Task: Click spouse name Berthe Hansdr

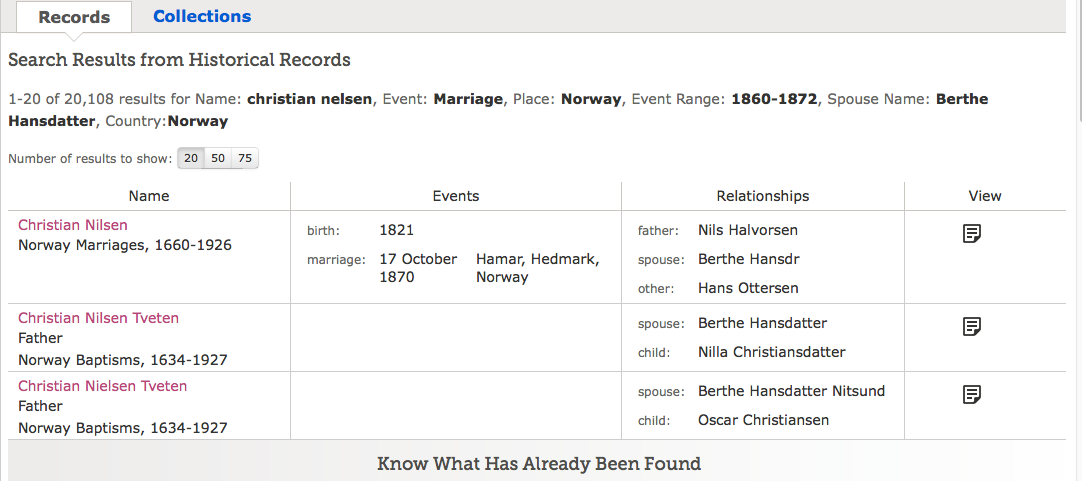Action: (749, 259)
